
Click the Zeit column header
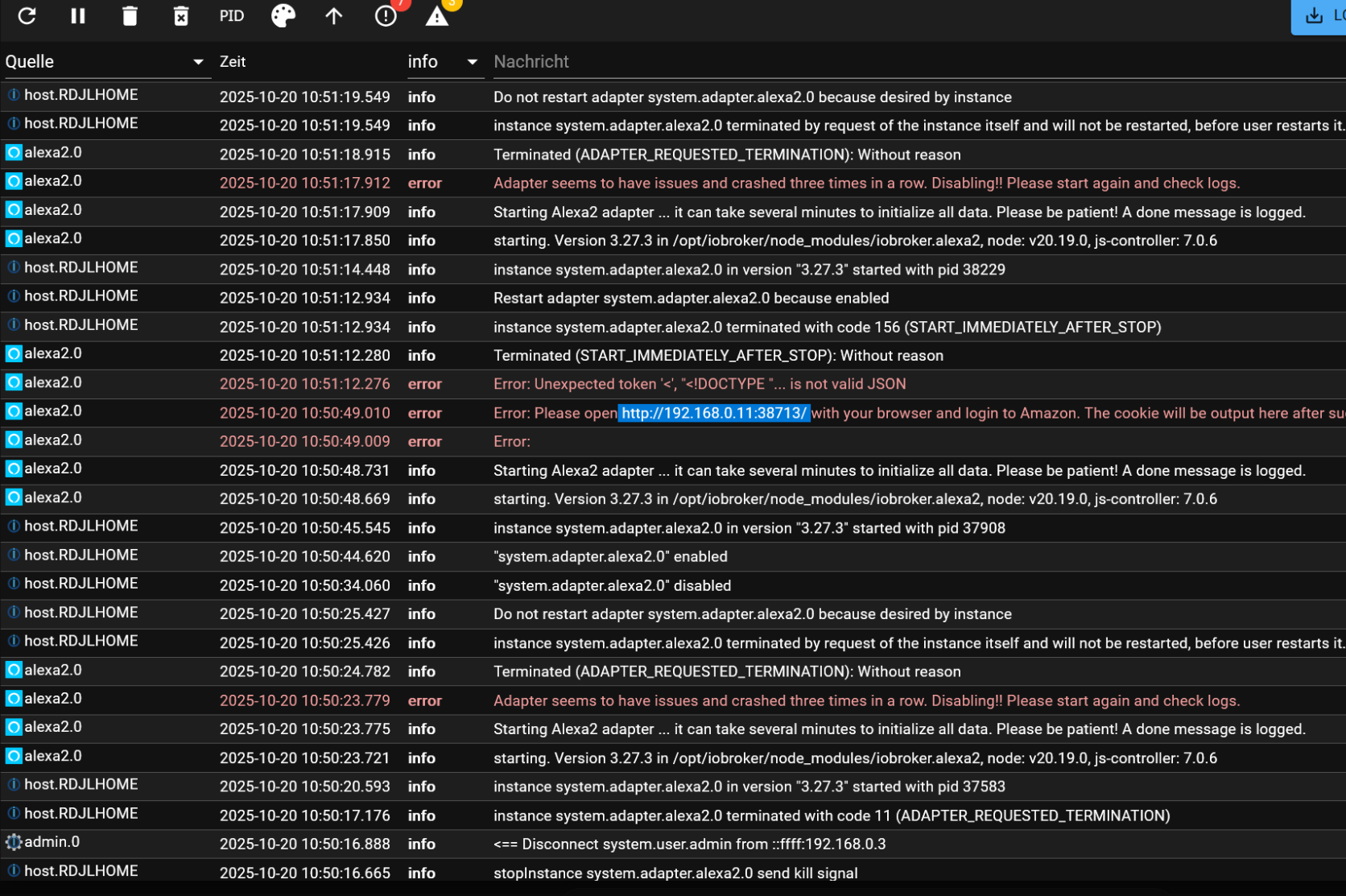click(x=233, y=62)
